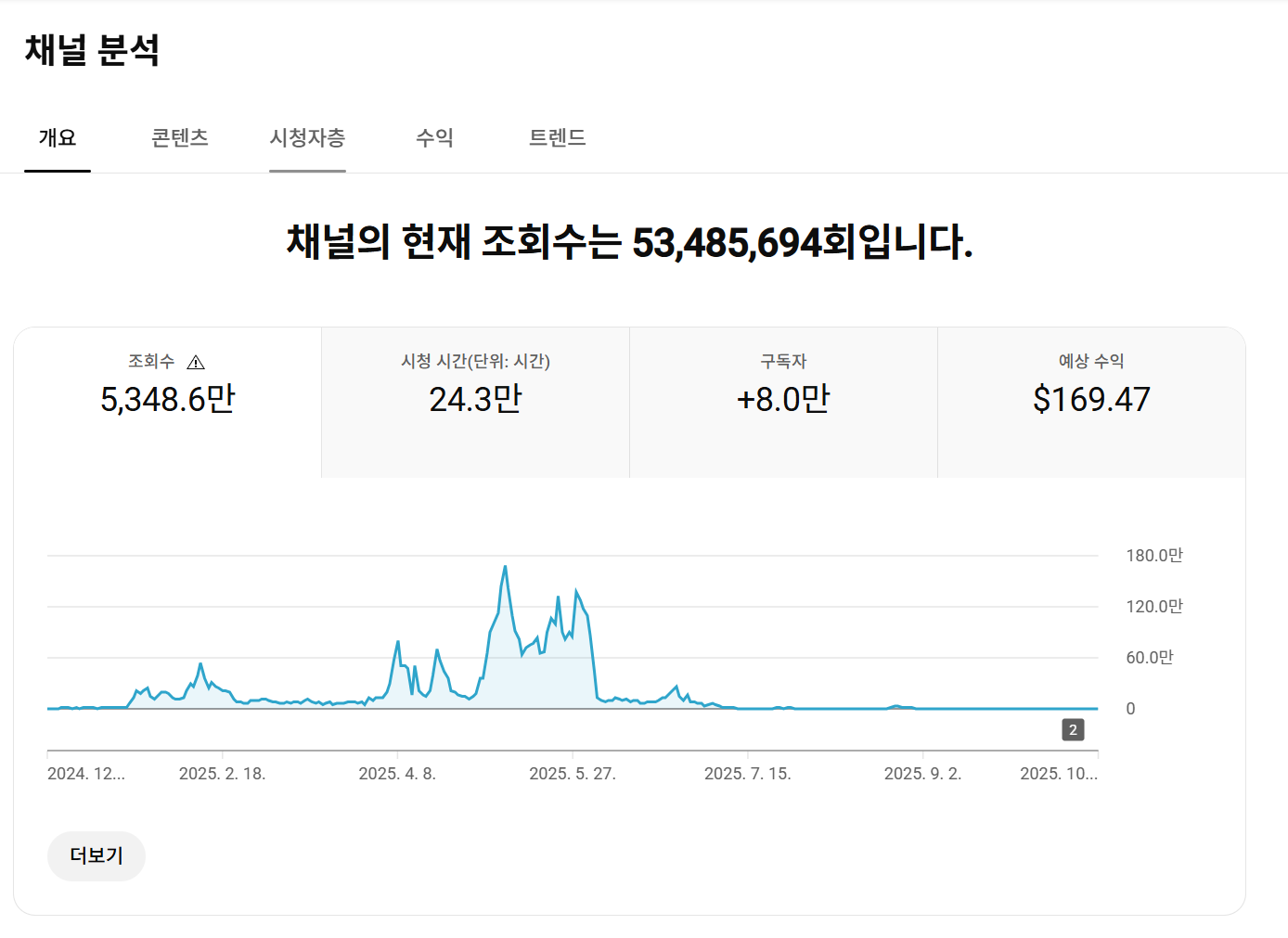The width and height of the screenshot is (1288, 938).
Task: Show the 시청 시간 24.3만 metric card
Action: [x=475, y=402]
